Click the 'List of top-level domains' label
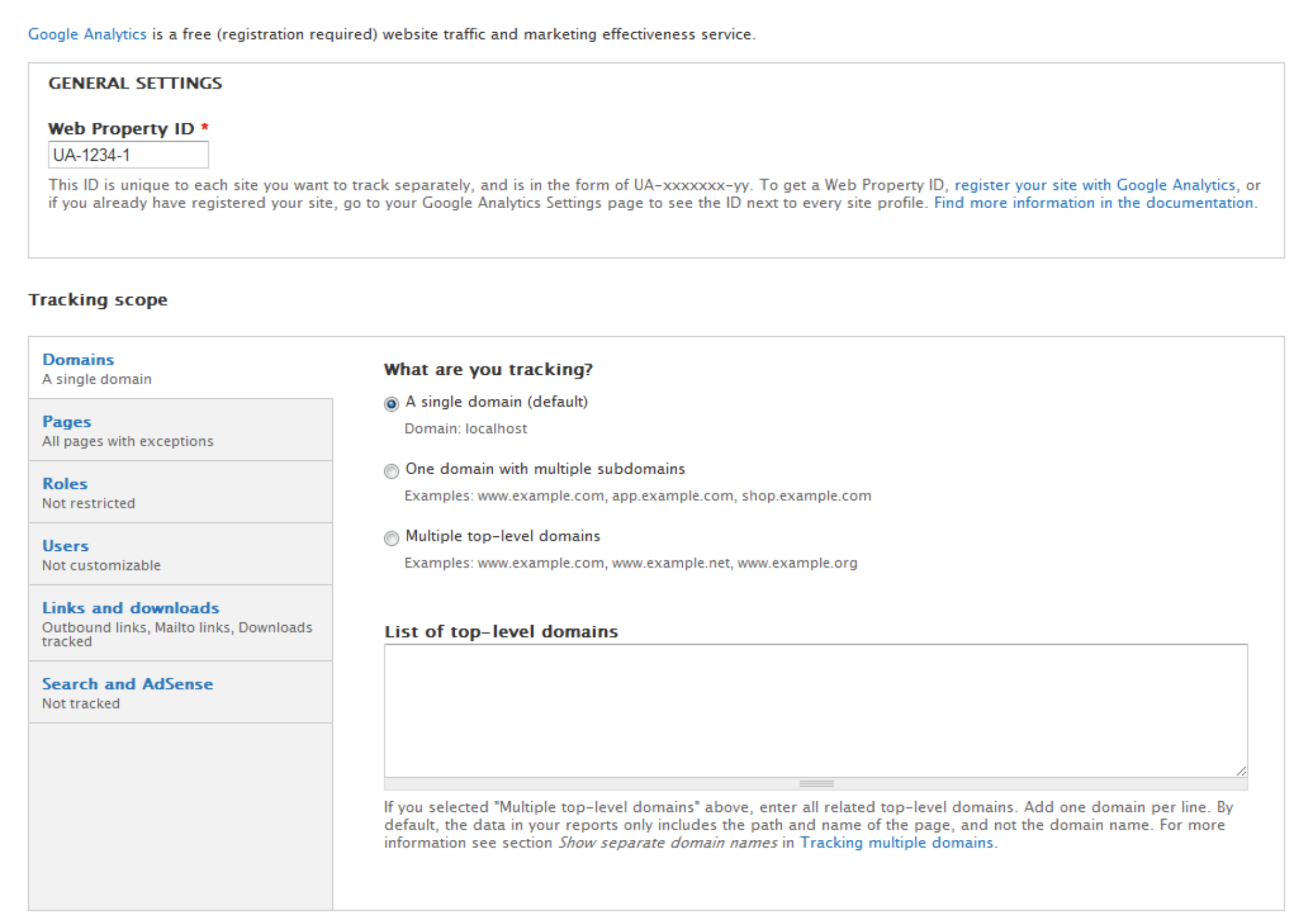This screenshot has height=924, width=1313. (501, 632)
